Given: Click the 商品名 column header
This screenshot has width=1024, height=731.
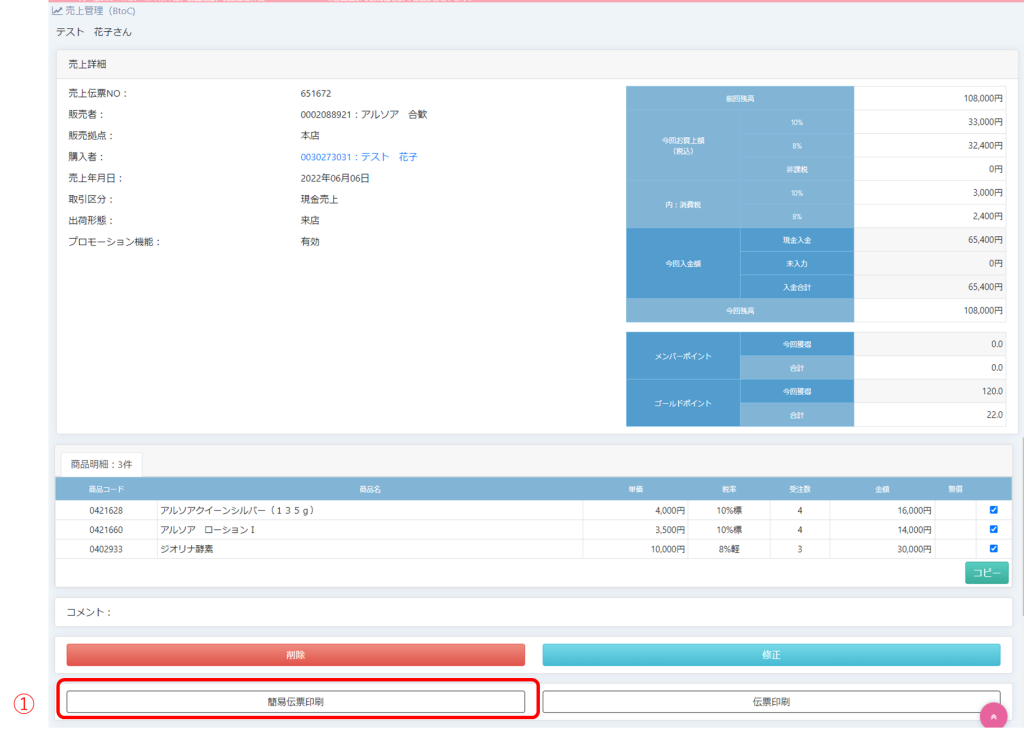Looking at the screenshot, I should pyautogui.click(x=370, y=489).
